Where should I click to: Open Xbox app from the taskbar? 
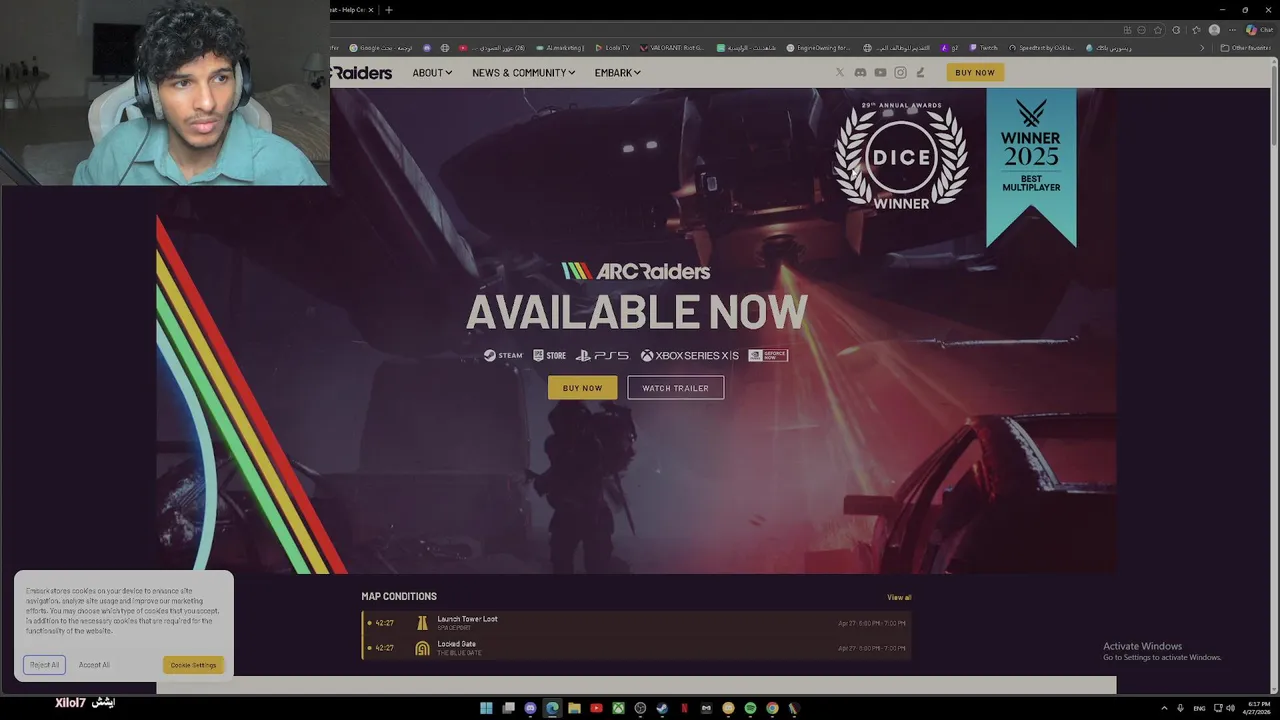tap(618, 708)
